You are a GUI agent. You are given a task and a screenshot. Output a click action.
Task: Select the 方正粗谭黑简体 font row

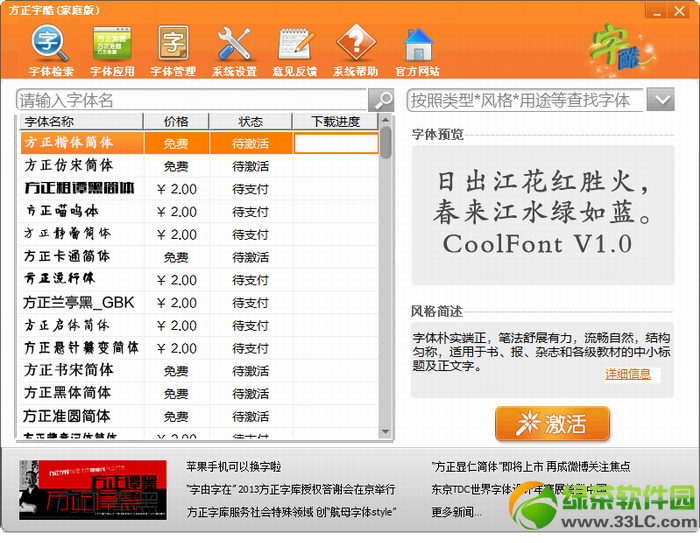click(200, 189)
